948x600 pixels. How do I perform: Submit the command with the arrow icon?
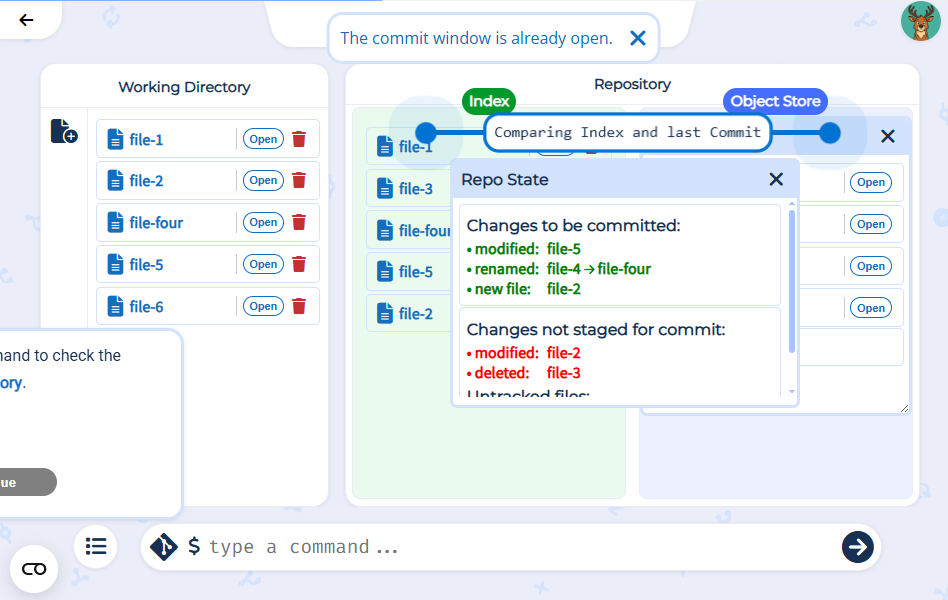pyautogui.click(x=858, y=547)
